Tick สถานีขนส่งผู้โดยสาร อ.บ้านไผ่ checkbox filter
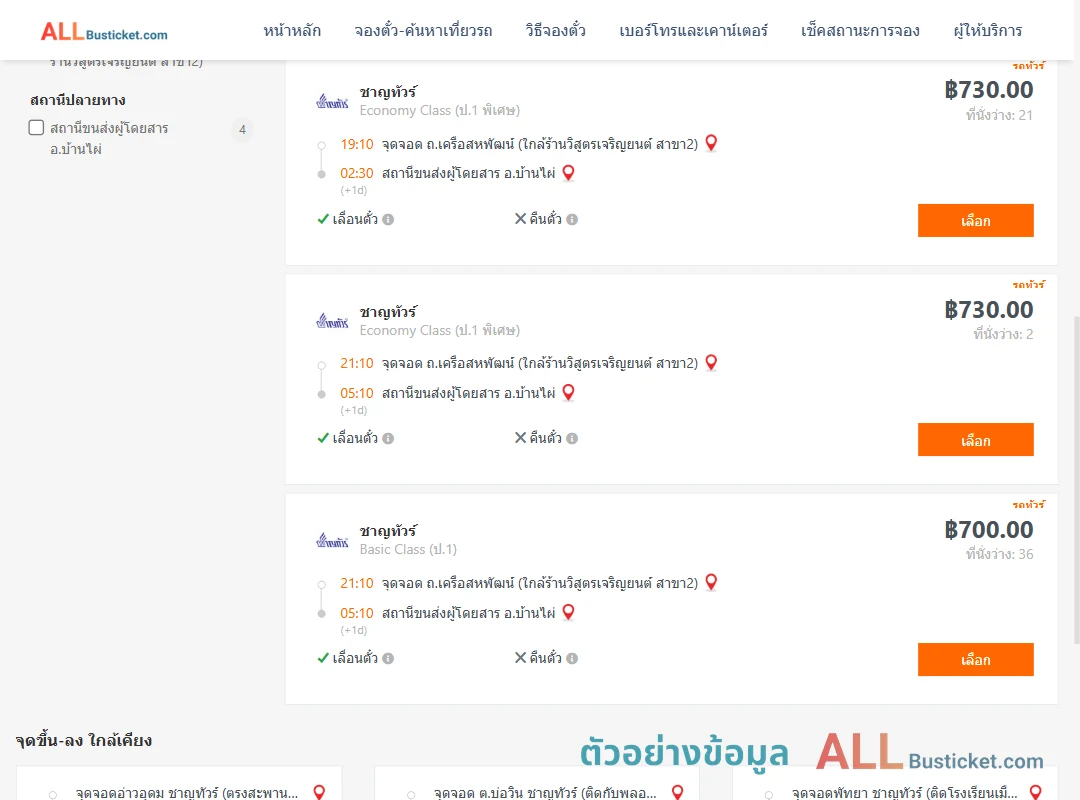1080x800 pixels. (x=37, y=127)
